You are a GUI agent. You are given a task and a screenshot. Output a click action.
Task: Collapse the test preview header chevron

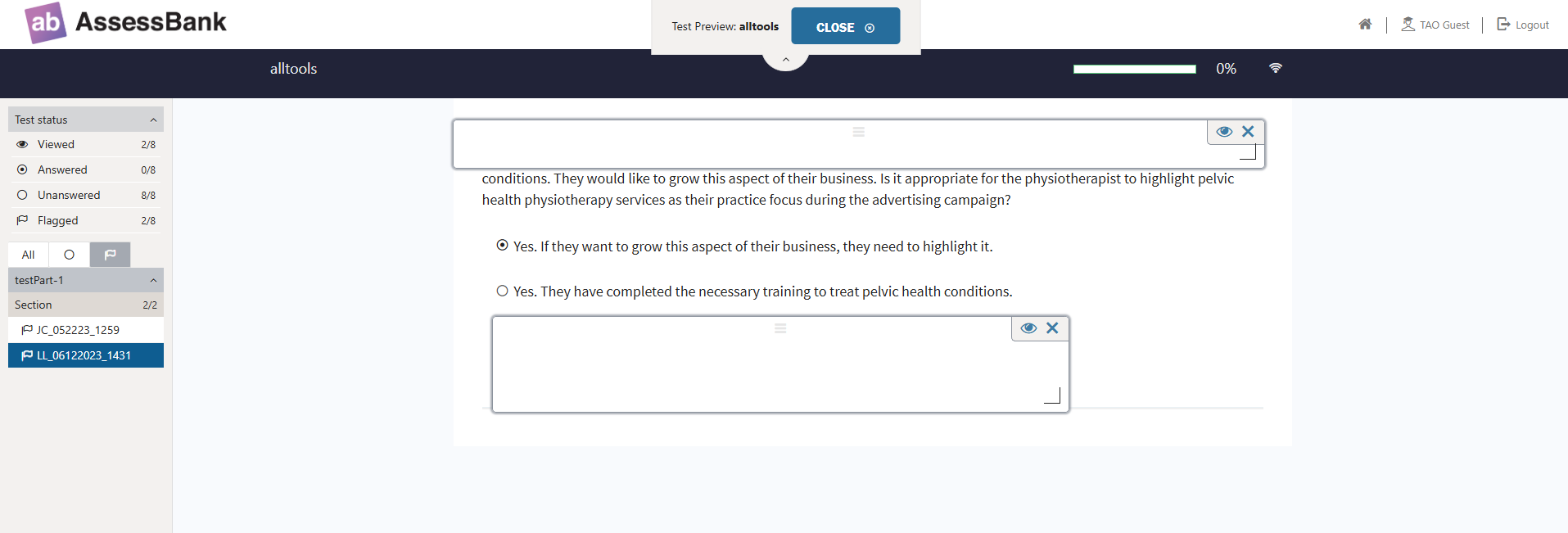785,60
